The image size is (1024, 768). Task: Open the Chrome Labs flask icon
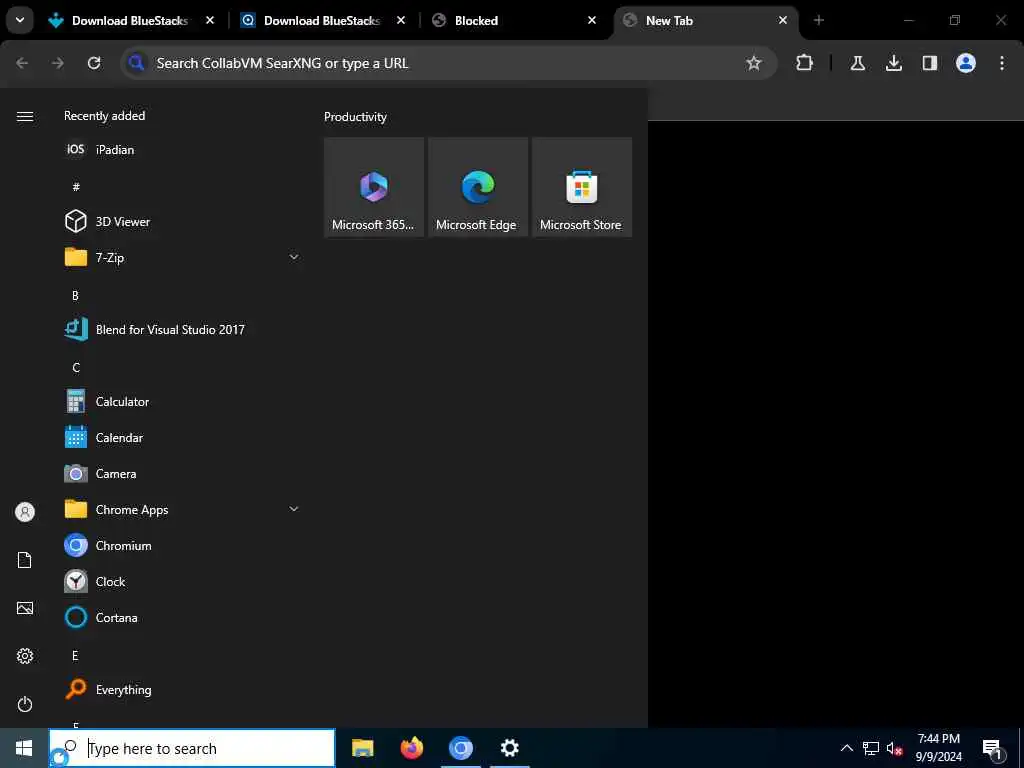click(858, 63)
